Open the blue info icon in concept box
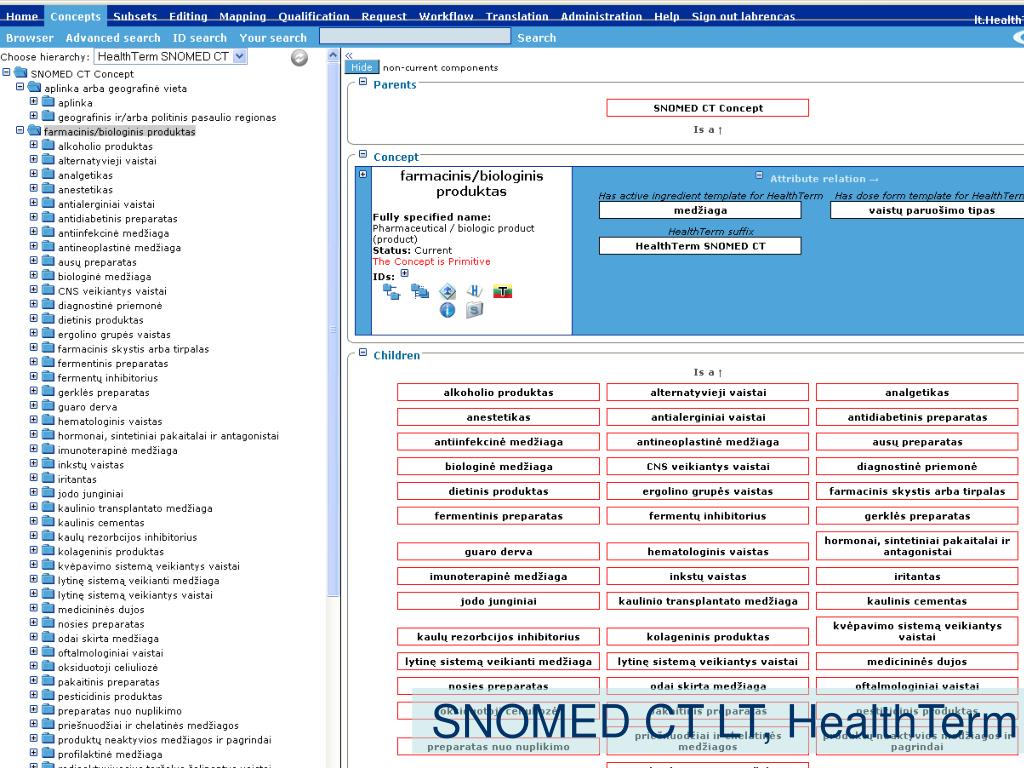1024x768 pixels. pyautogui.click(x=447, y=310)
